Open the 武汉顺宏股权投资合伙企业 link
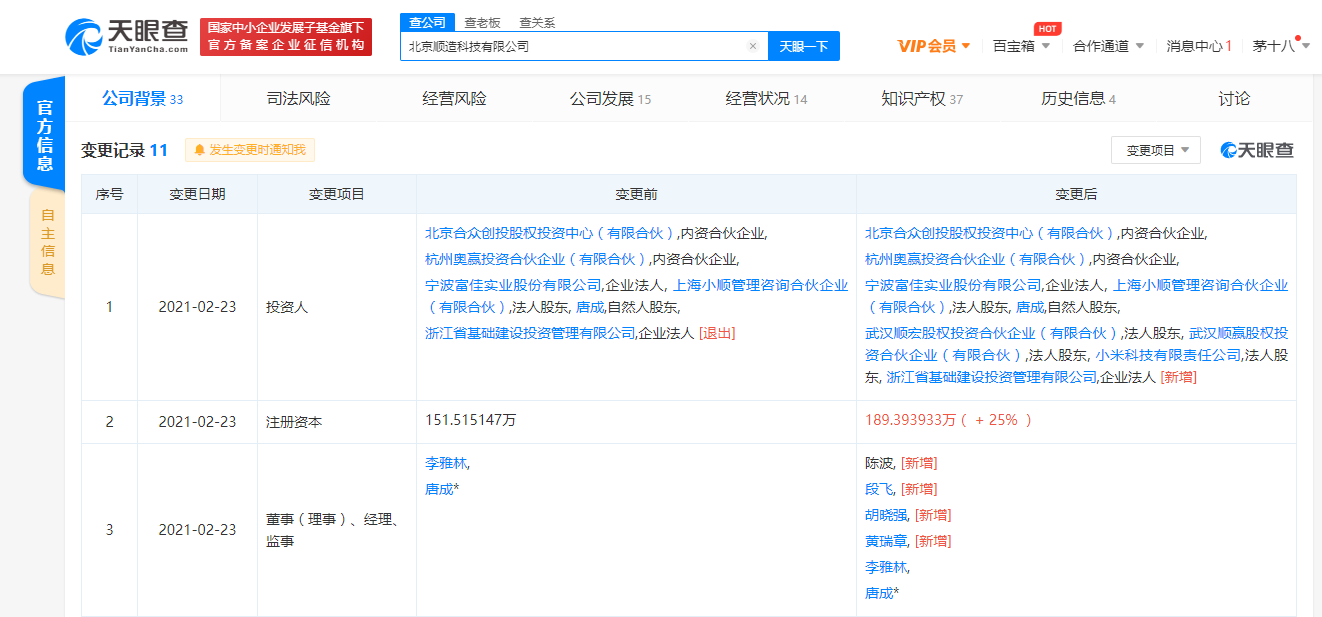Viewport: 1322px width, 617px height. [992, 333]
